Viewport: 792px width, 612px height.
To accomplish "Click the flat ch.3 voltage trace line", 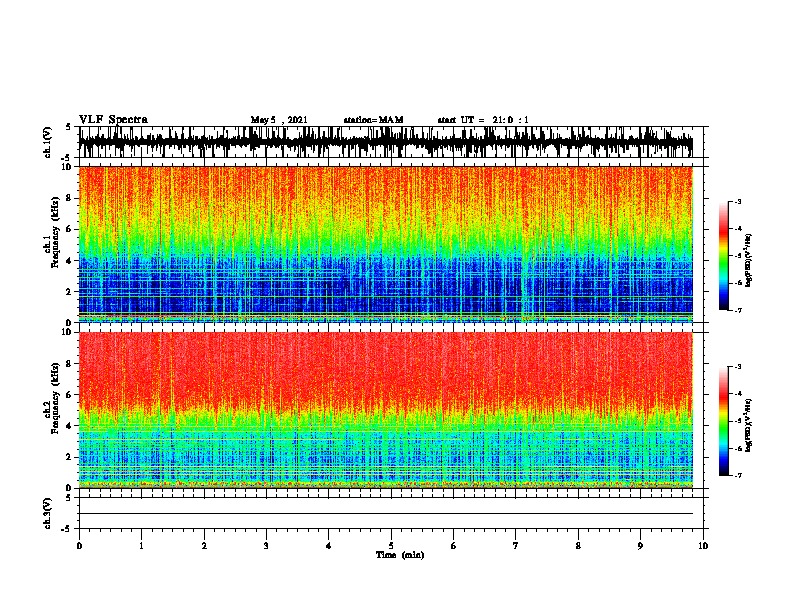I will pyautogui.click(x=385, y=514).
